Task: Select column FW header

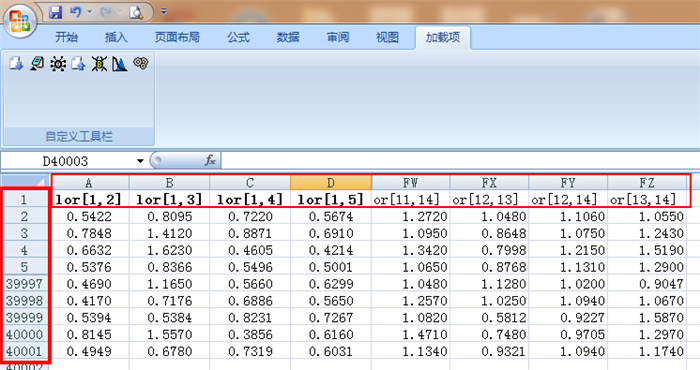Action: coord(410,183)
